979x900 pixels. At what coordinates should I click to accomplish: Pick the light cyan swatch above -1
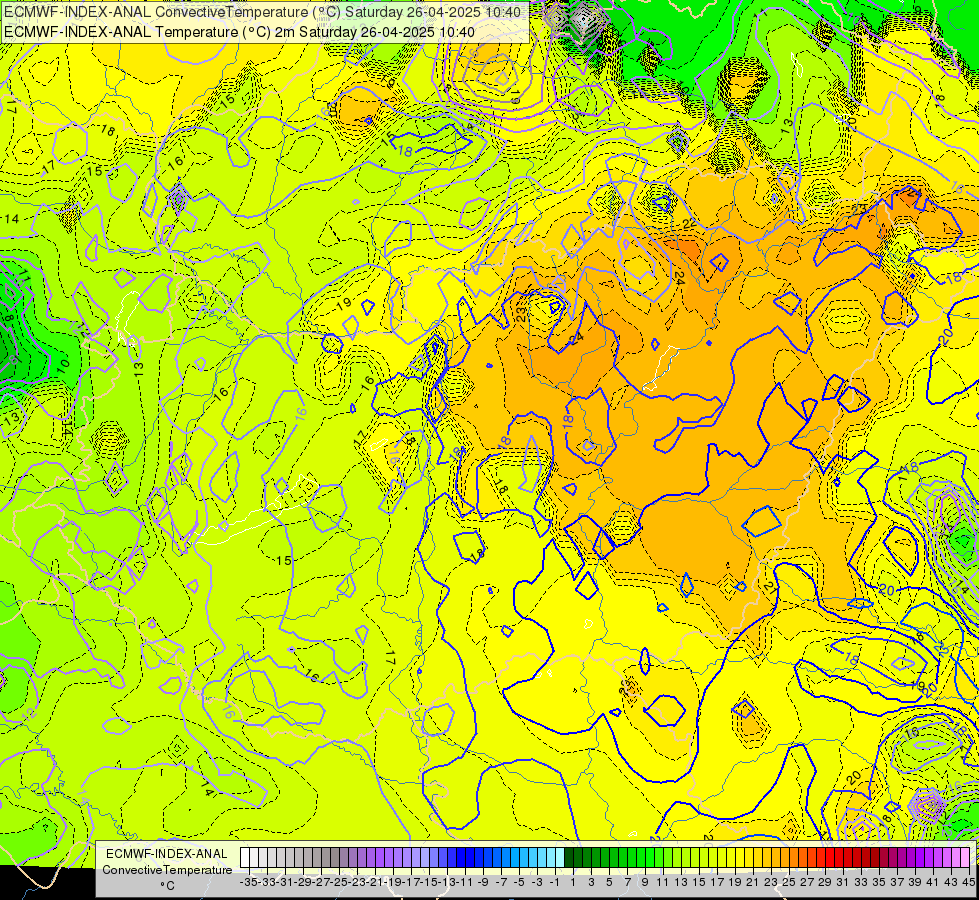[x=559, y=857]
